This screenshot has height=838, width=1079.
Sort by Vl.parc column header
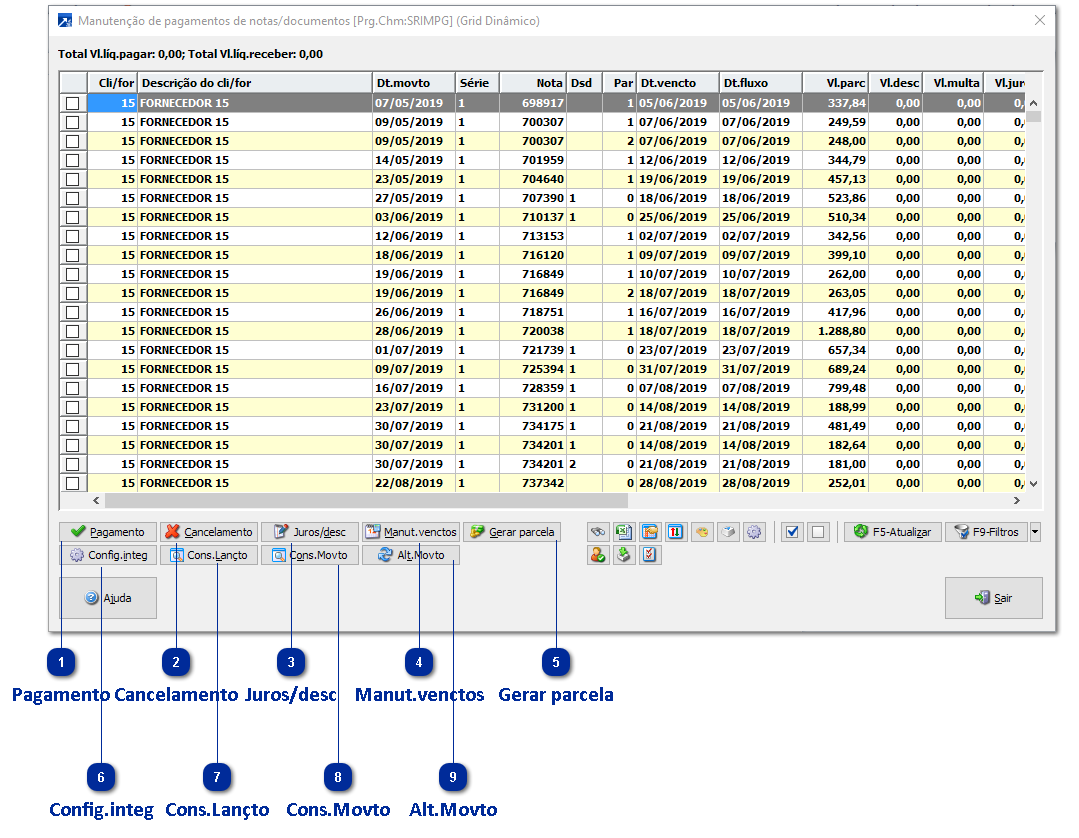[x=836, y=83]
